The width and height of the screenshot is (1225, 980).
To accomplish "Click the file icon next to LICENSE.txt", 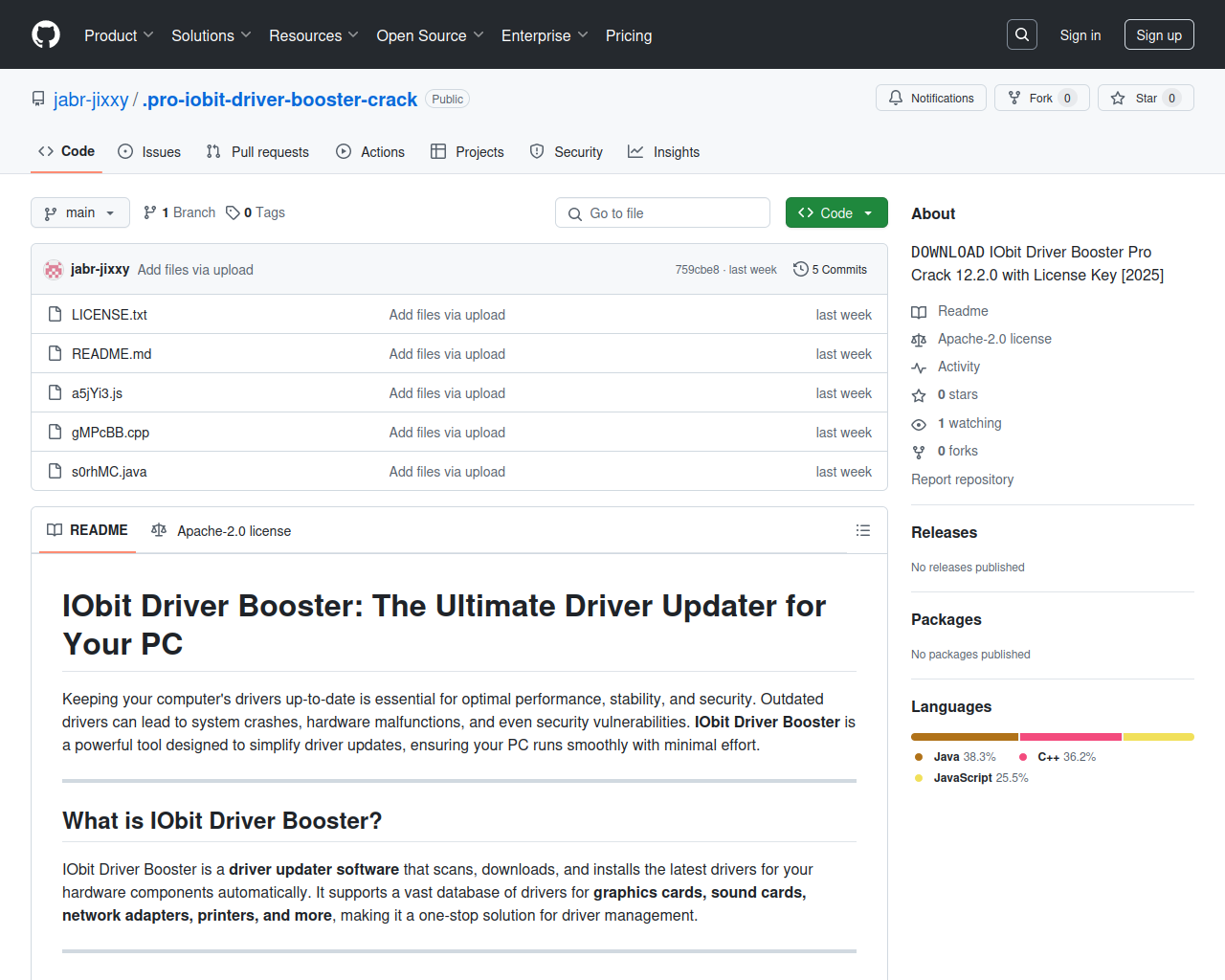I will pos(56,314).
